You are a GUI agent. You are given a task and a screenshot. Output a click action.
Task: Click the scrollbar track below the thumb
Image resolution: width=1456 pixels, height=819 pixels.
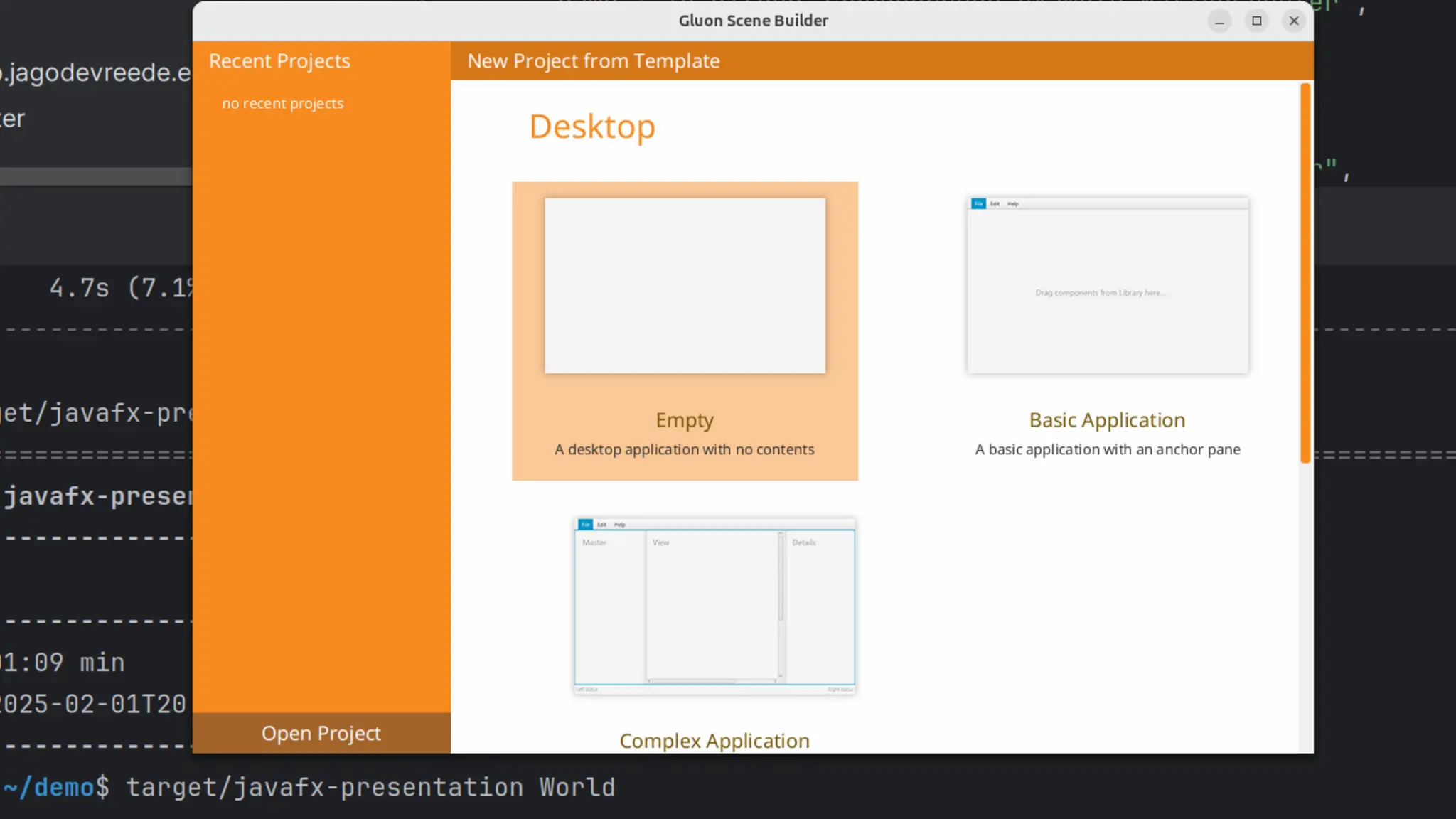point(1305,604)
